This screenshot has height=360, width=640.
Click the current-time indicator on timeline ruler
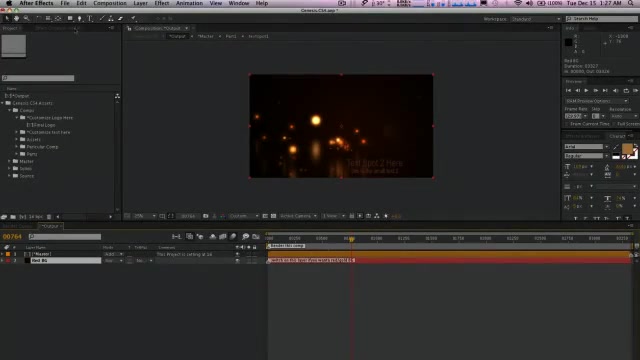point(351,239)
